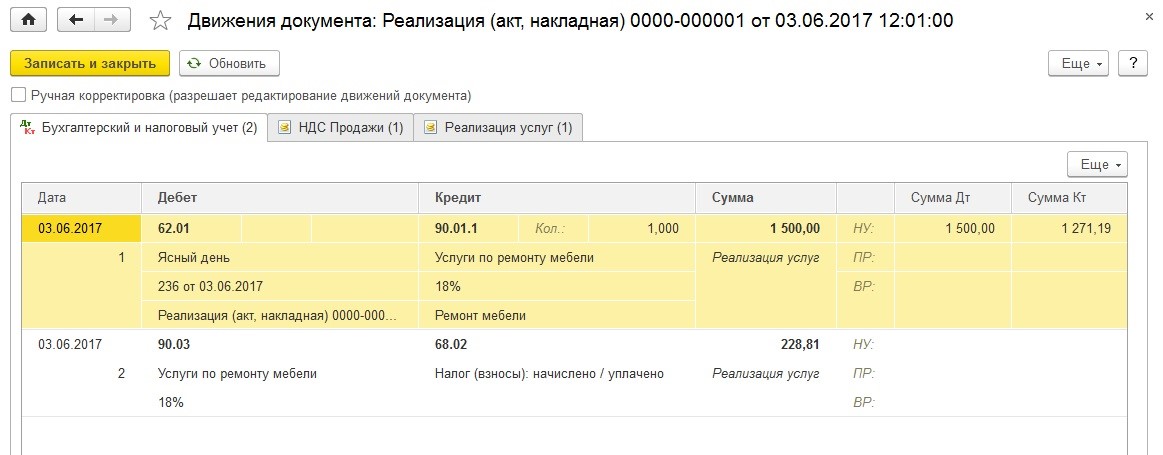The image size is (1163, 455).
Task: Click the Обновить refresh button
Action: point(229,63)
